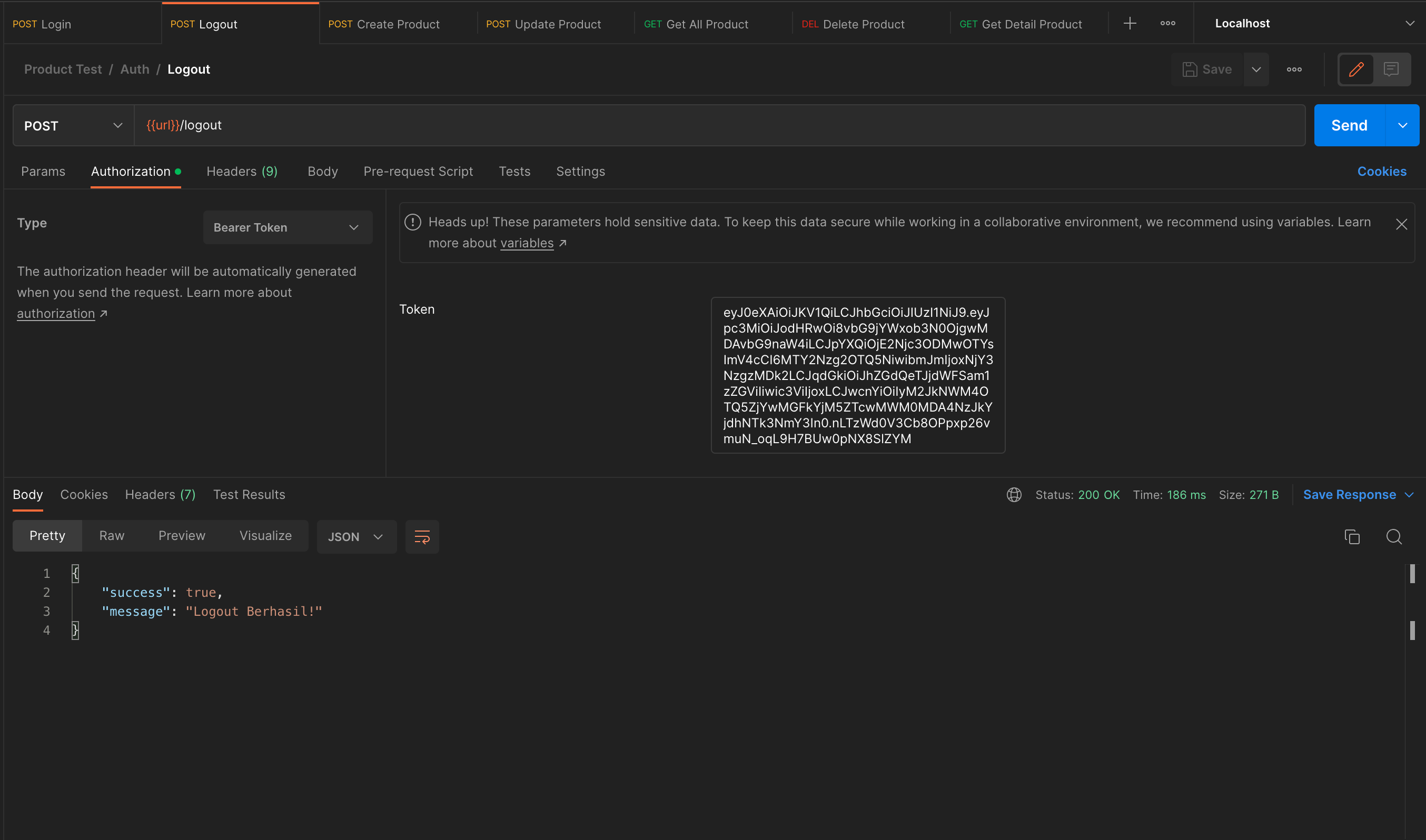Click the copy response icon

point(1352,537)
